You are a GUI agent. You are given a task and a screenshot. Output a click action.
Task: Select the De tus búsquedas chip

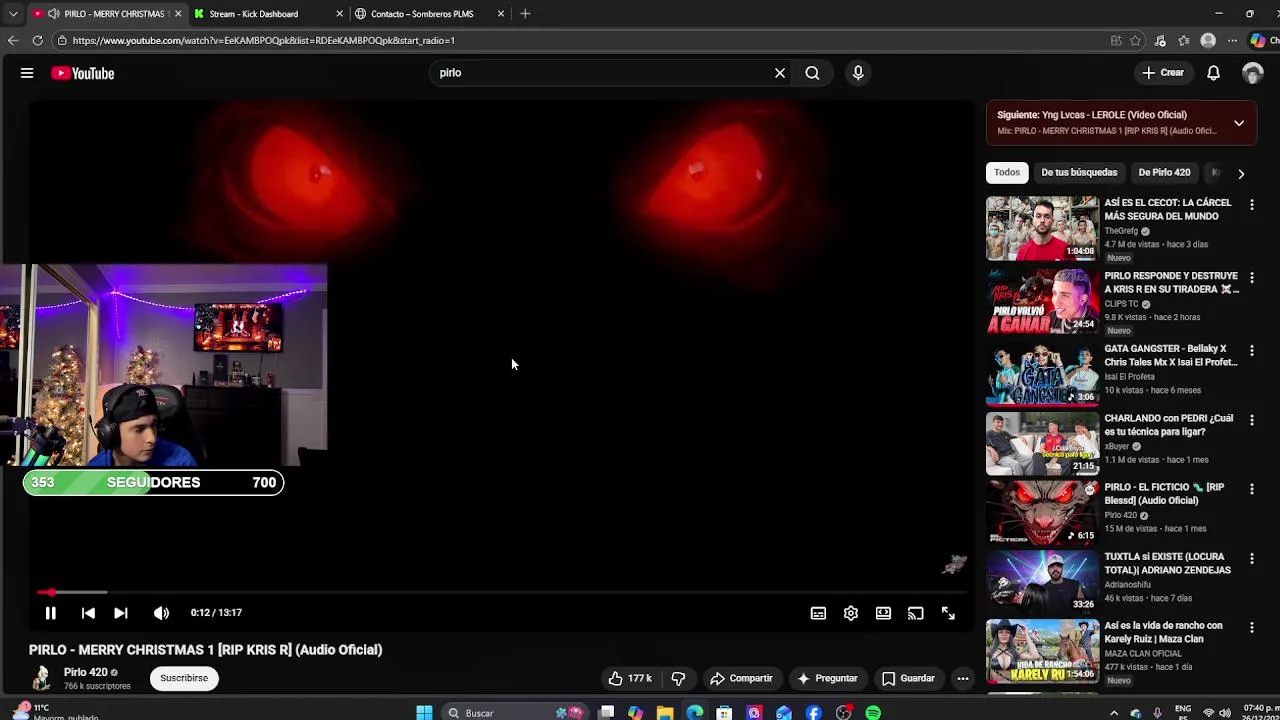1079,172
